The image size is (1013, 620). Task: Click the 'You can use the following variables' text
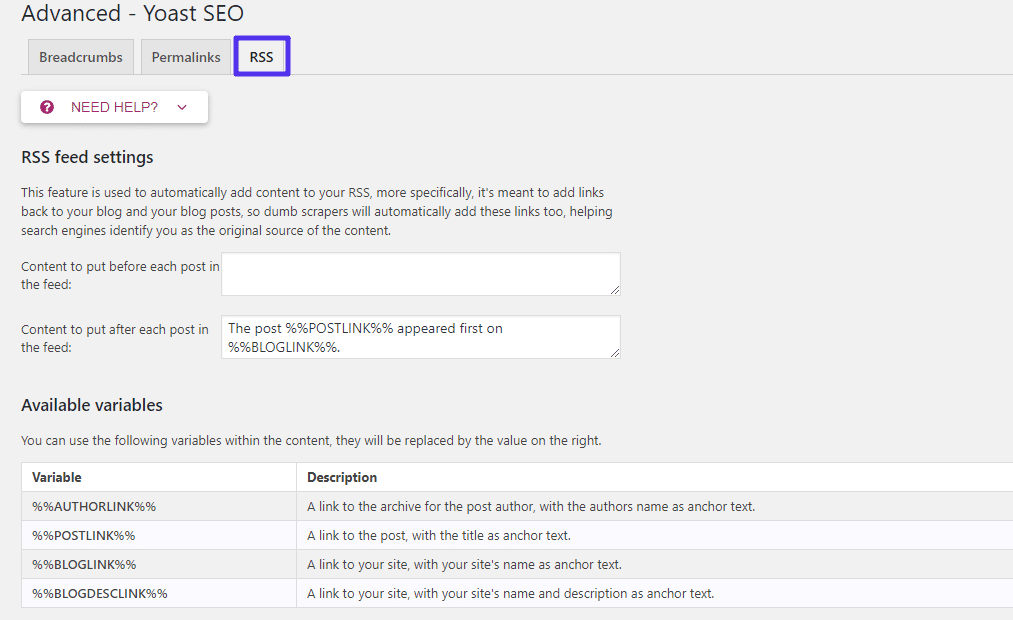pyautogui.click(x=311, y=440)
